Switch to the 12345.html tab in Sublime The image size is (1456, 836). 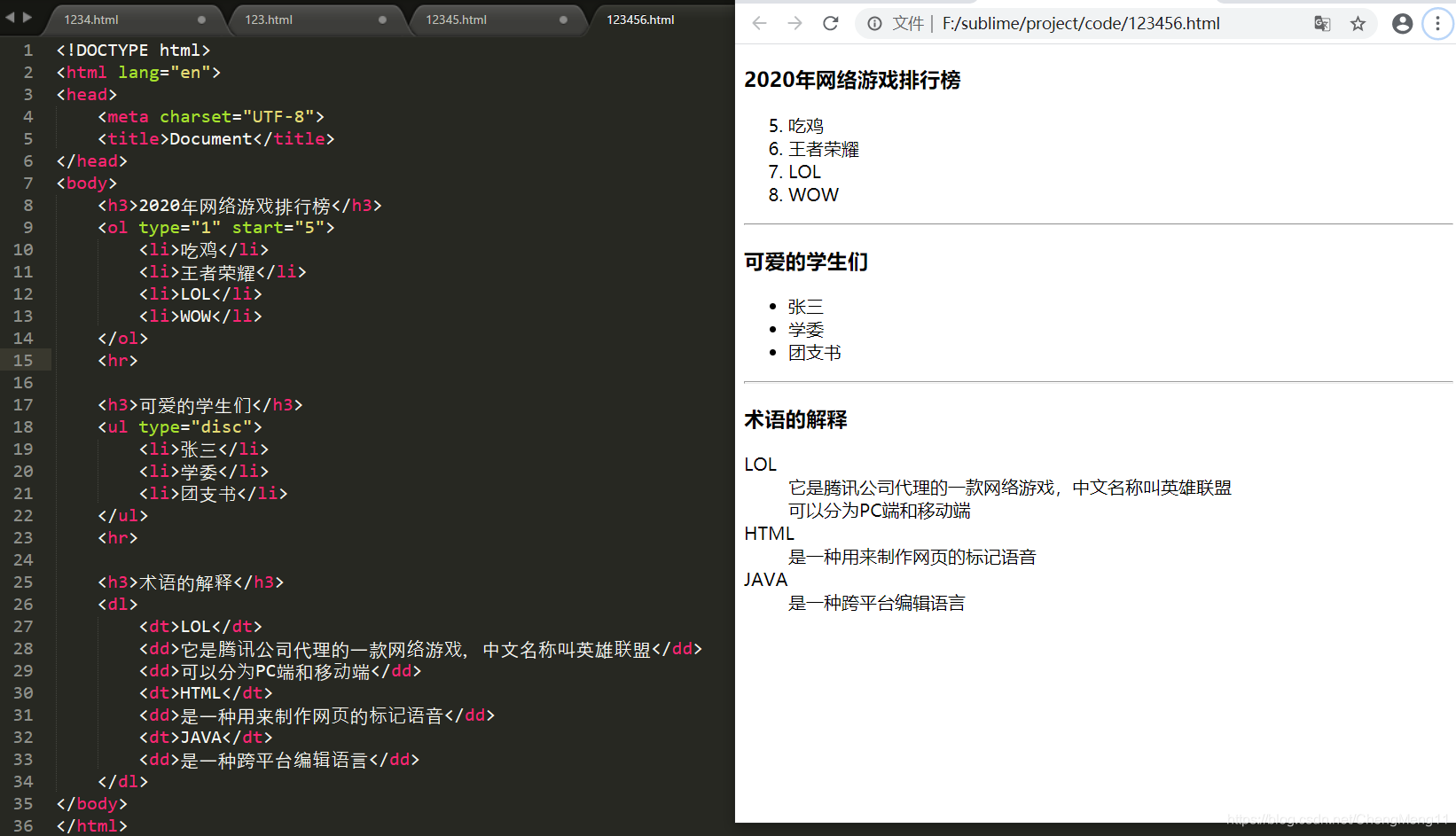(455, 20)
